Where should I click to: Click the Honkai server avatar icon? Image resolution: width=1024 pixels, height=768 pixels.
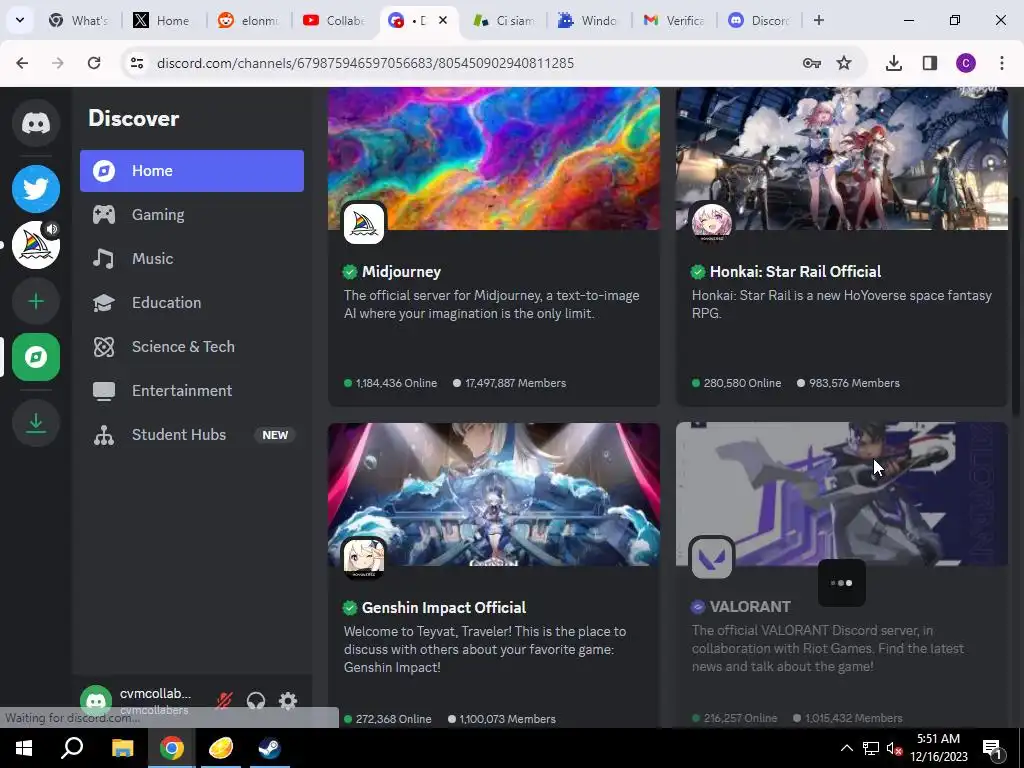(712, 223)
